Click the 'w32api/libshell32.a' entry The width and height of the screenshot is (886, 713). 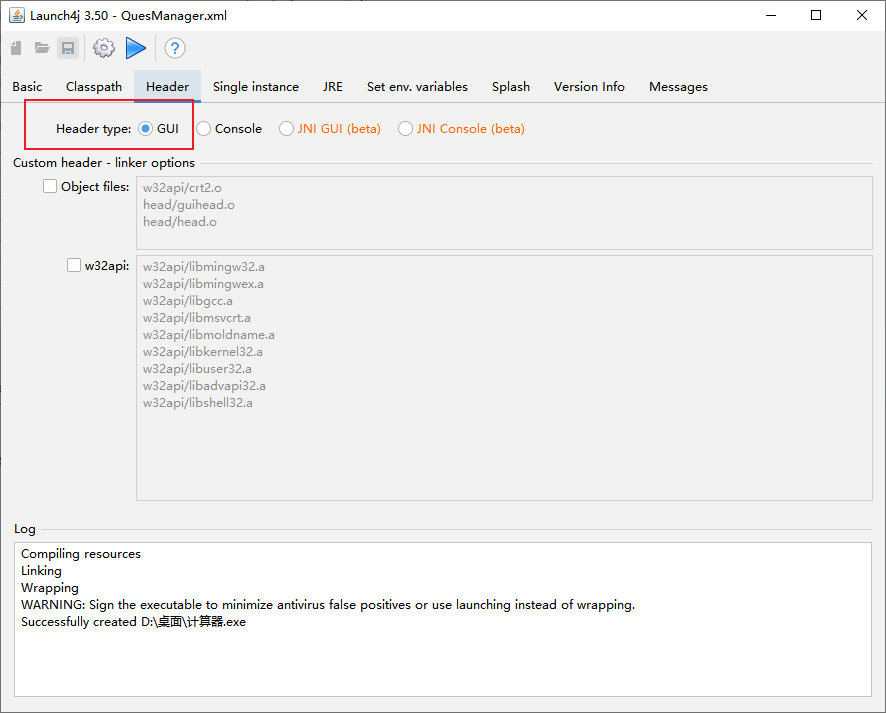click(x=198, y=403)
